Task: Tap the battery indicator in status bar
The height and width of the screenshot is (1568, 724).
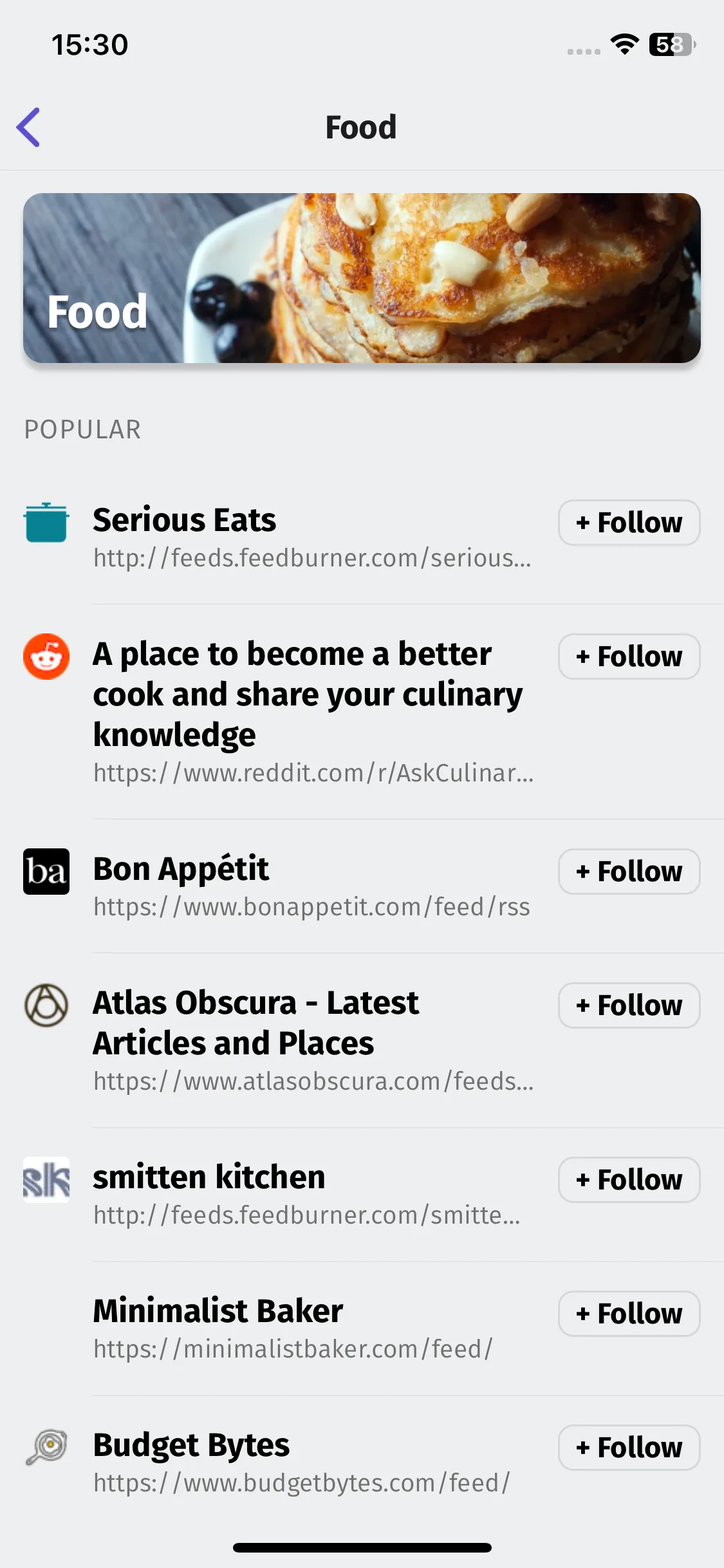Action: [673, 44]
